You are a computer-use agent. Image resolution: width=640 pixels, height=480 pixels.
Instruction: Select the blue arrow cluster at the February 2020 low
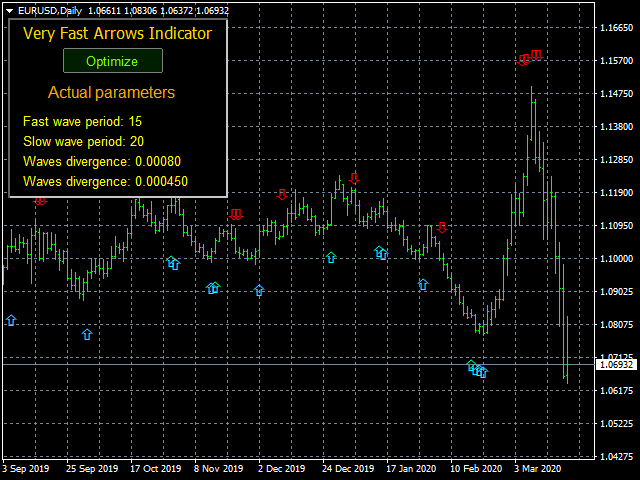tap(477, 369)
